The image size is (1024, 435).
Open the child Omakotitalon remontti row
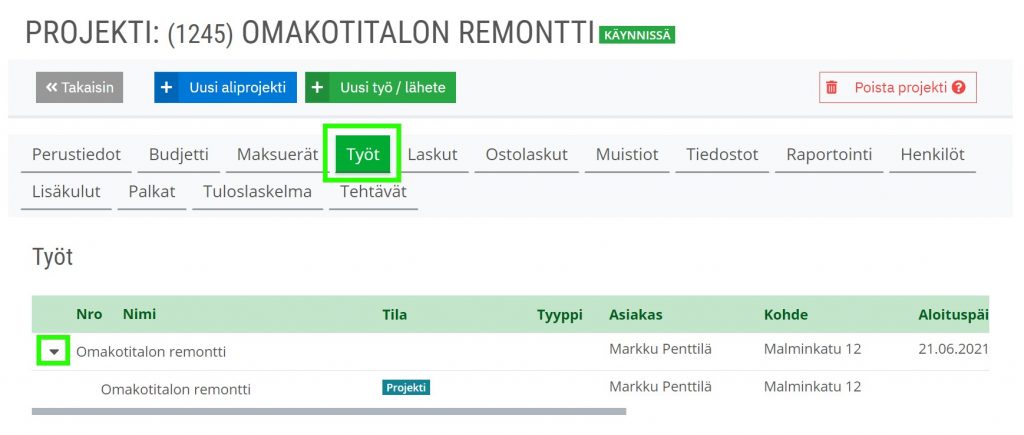[x=175, y=389]
